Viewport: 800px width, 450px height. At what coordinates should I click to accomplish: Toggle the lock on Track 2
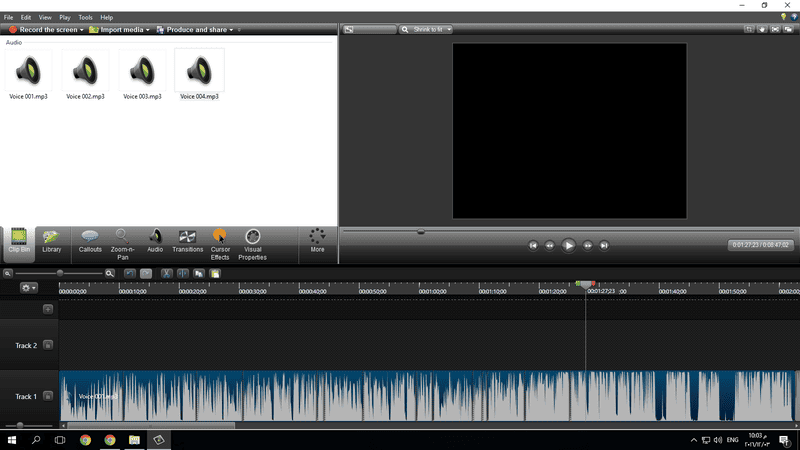[48, 345]
